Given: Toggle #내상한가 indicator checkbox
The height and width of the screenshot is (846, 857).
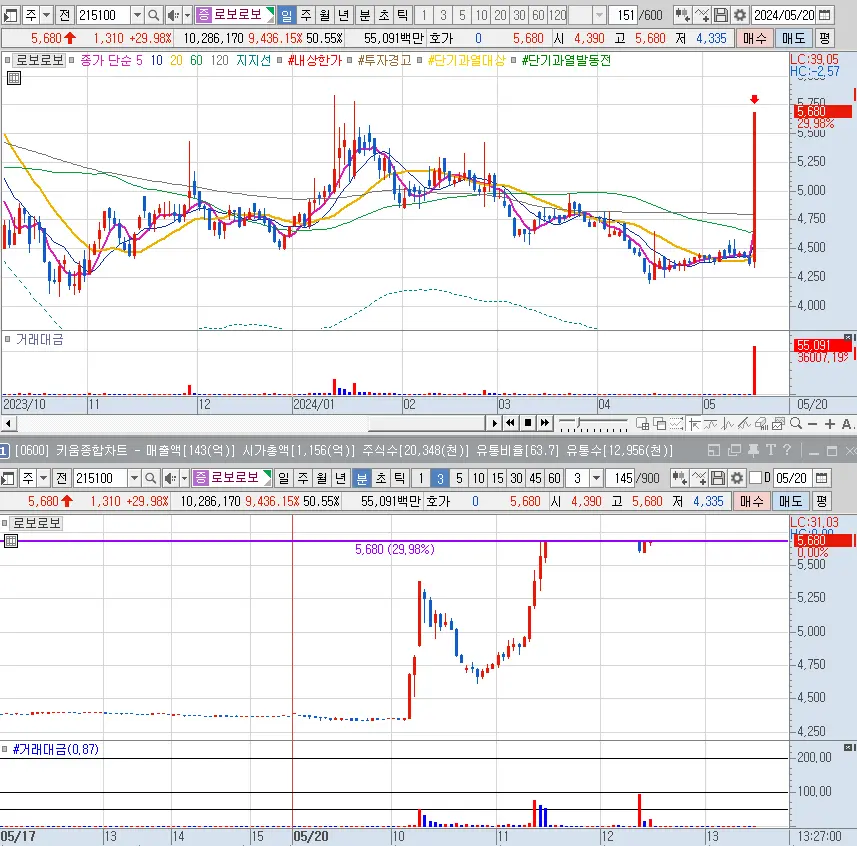Looking at the screenshot, I should pos(279,60).
